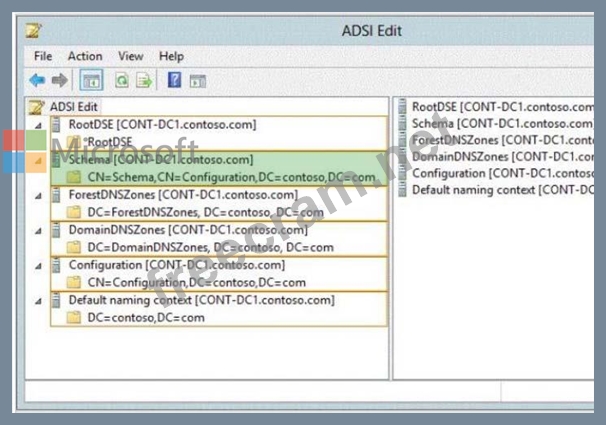Select Configuration row in right pane
606x425 pixels.
pyautogui.click(x=496, y=173)
